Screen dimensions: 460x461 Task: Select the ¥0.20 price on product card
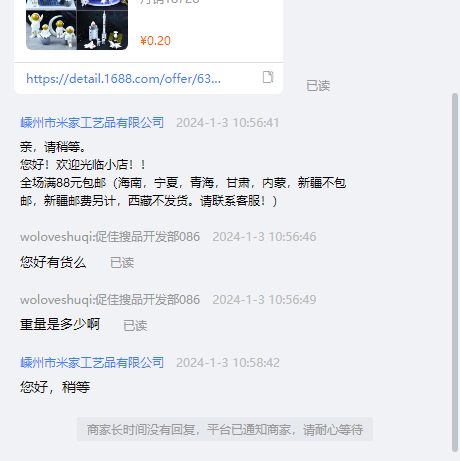coord(155,41)
